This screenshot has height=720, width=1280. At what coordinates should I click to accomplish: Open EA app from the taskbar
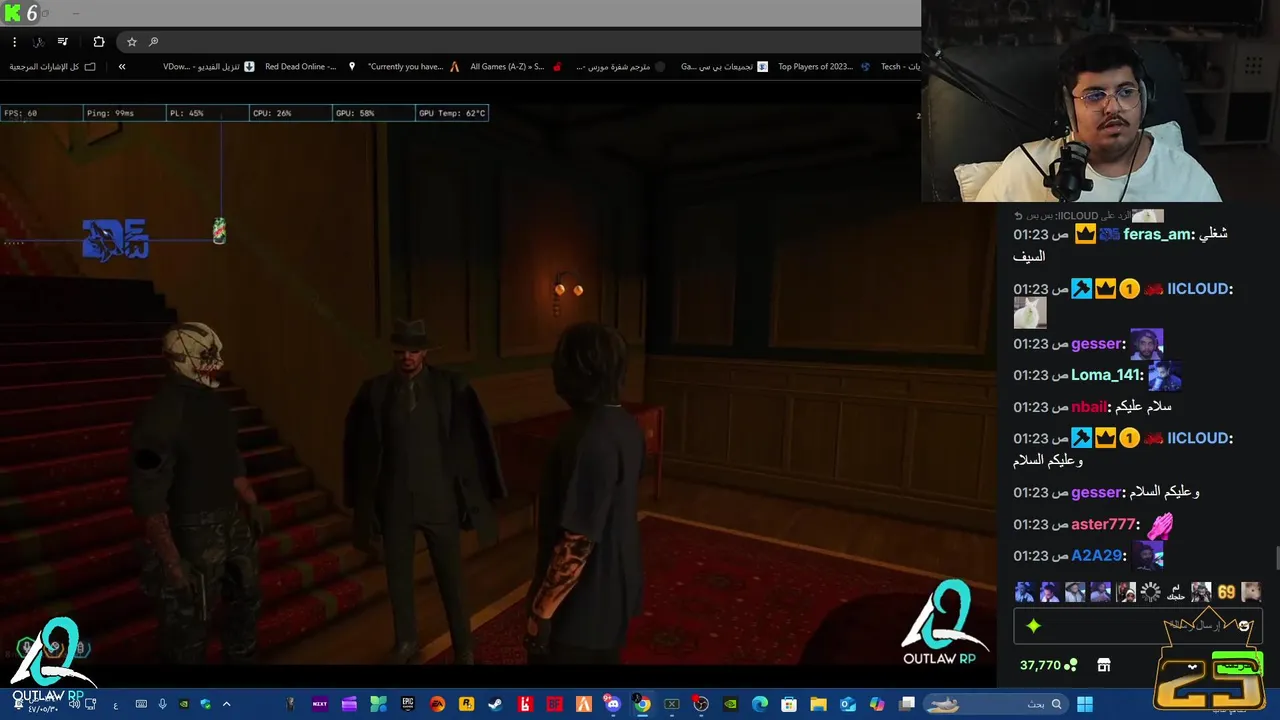click(x=437, y=704)
